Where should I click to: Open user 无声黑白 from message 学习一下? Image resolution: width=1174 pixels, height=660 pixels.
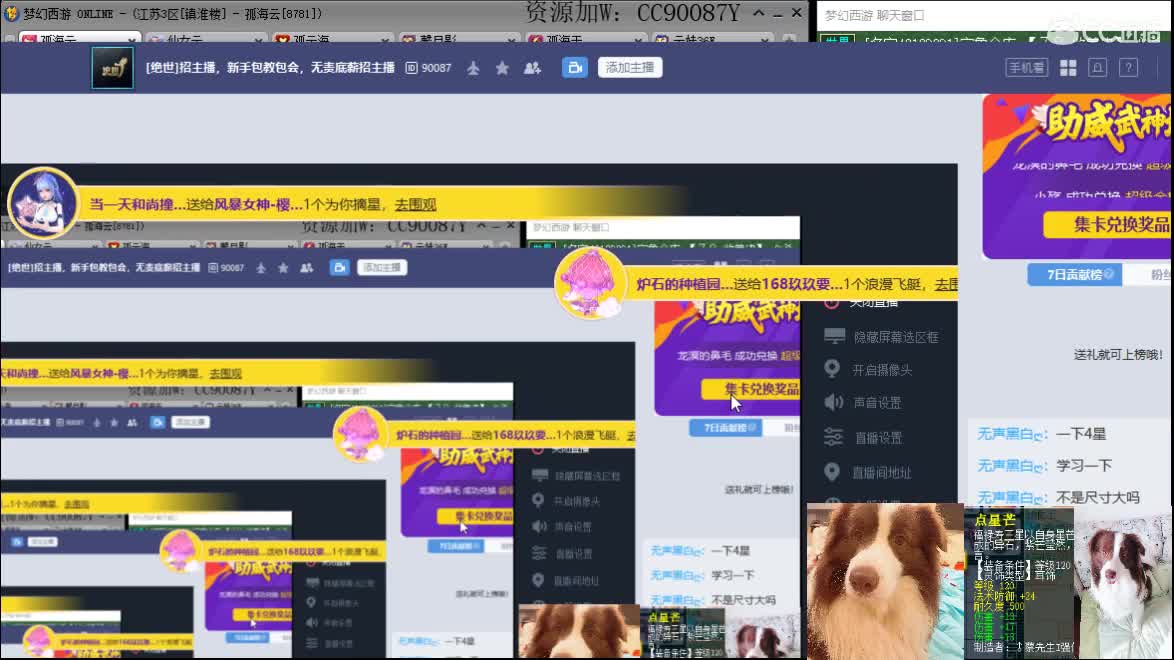(x=1012, y=466)
